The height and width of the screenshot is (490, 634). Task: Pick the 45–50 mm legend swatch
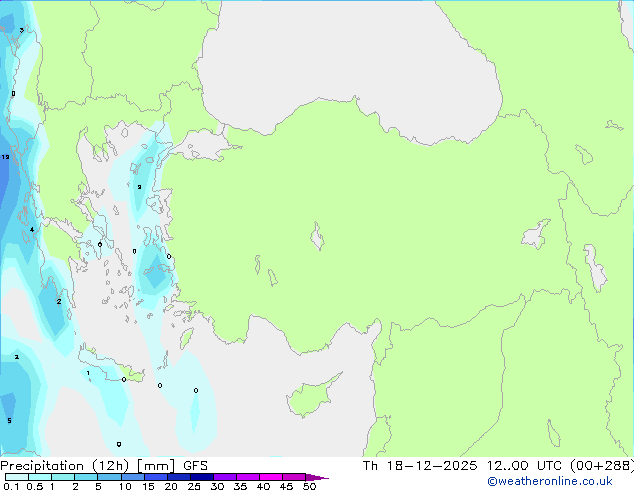pyautogui.click(x=294, y=477)
